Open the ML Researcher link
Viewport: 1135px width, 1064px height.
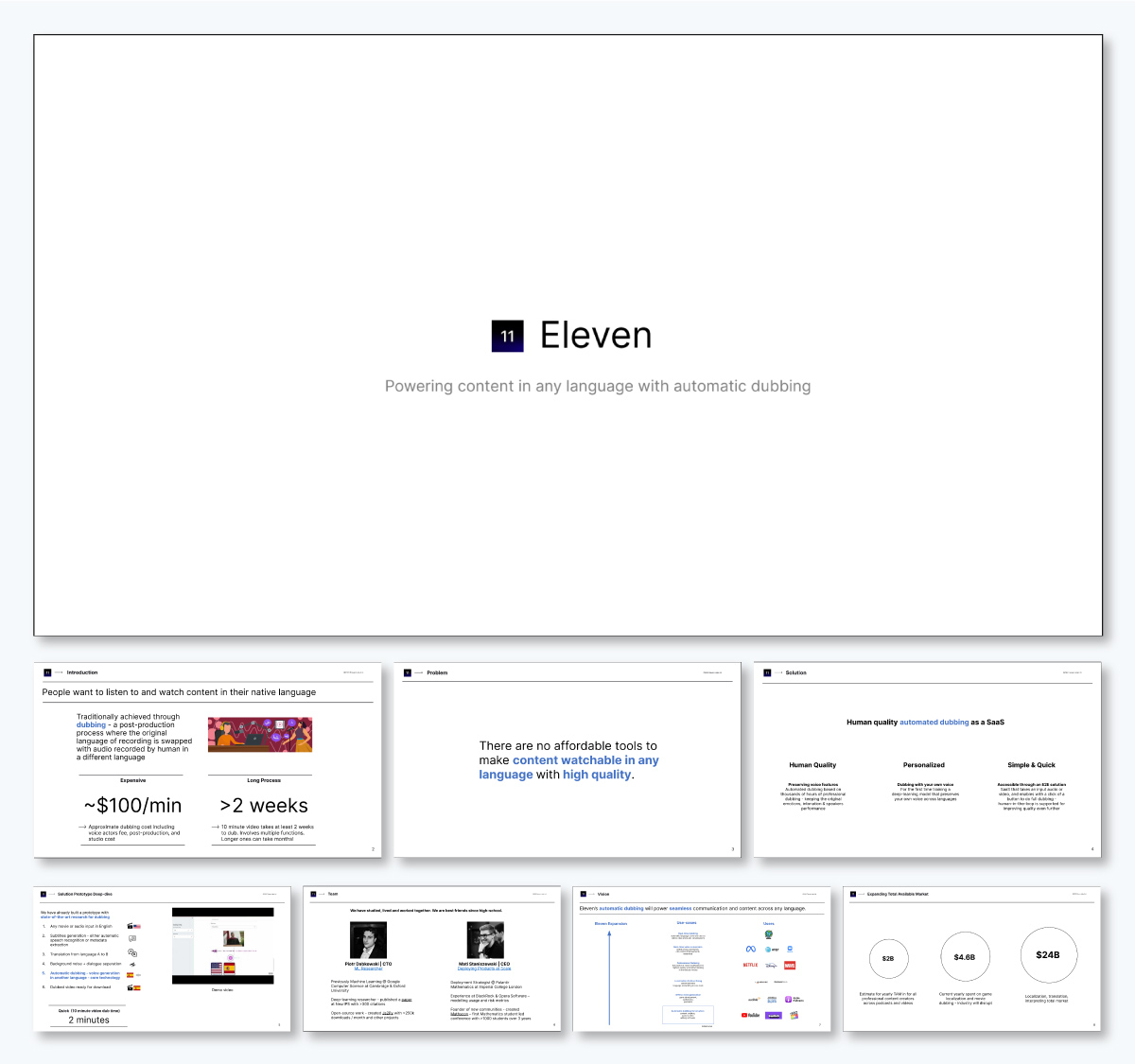click(x=368, y=968)
